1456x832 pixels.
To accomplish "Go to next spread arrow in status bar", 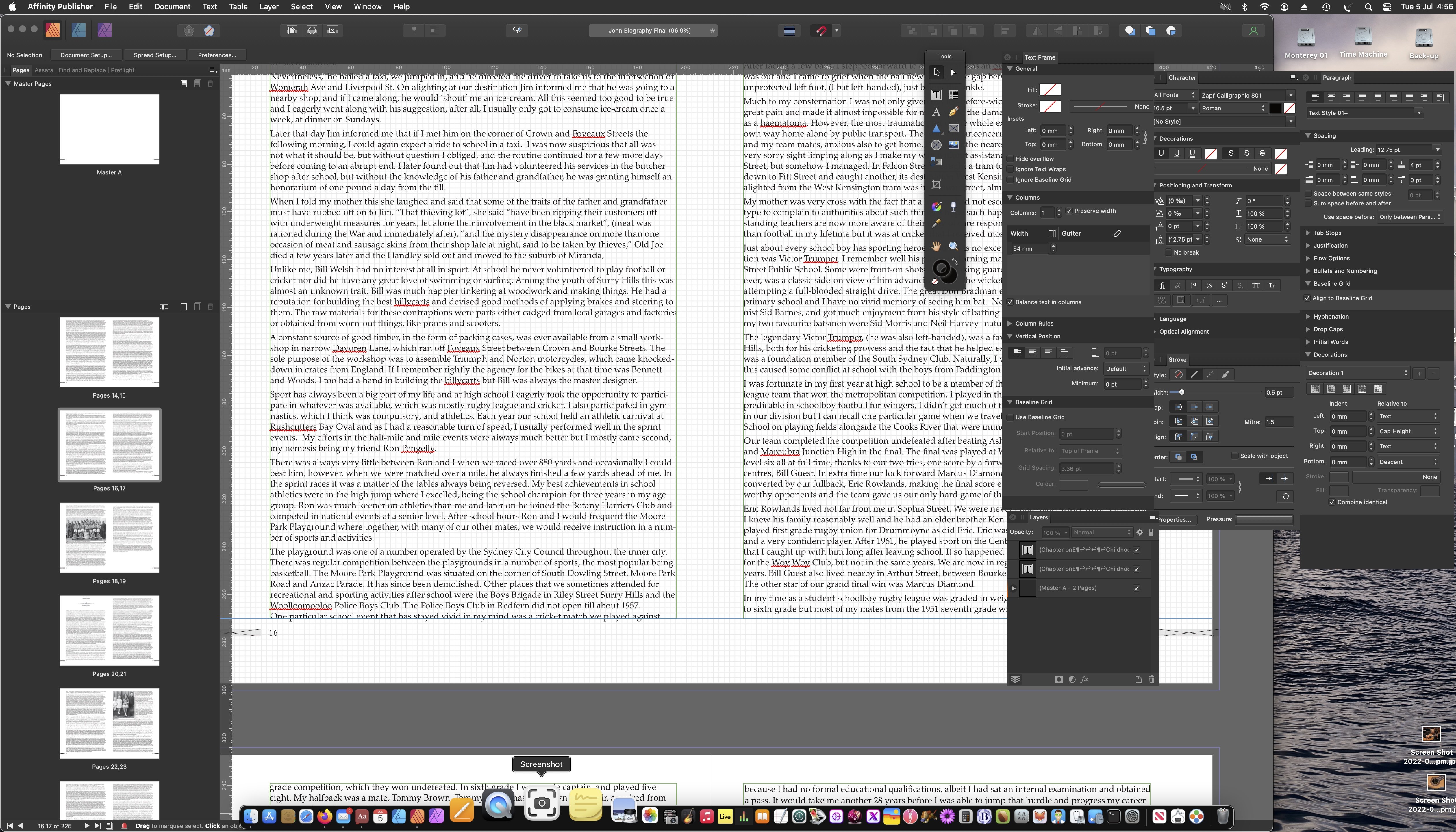I will point(86,826).
